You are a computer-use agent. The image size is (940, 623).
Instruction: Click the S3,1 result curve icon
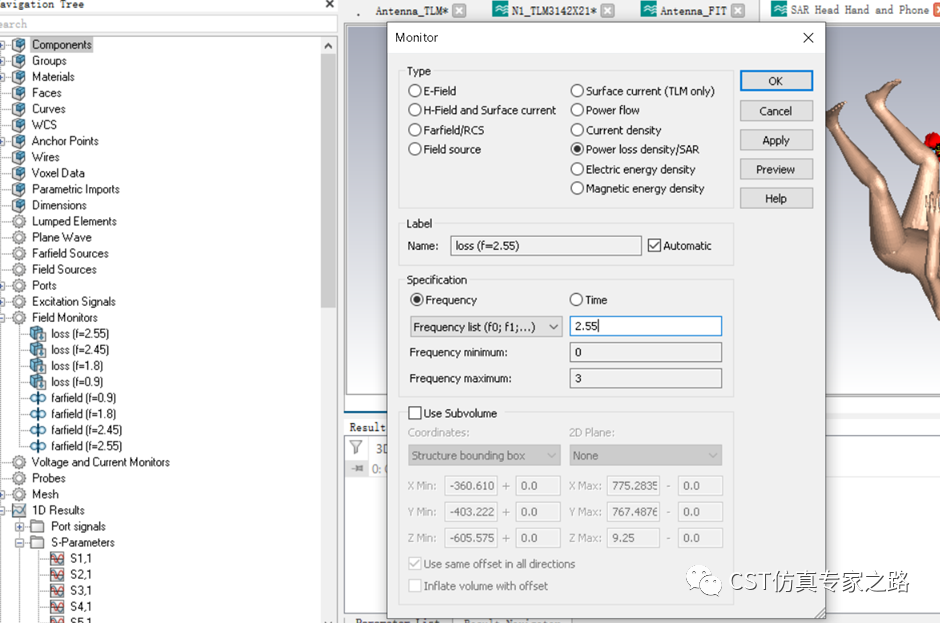click(57, 591)
